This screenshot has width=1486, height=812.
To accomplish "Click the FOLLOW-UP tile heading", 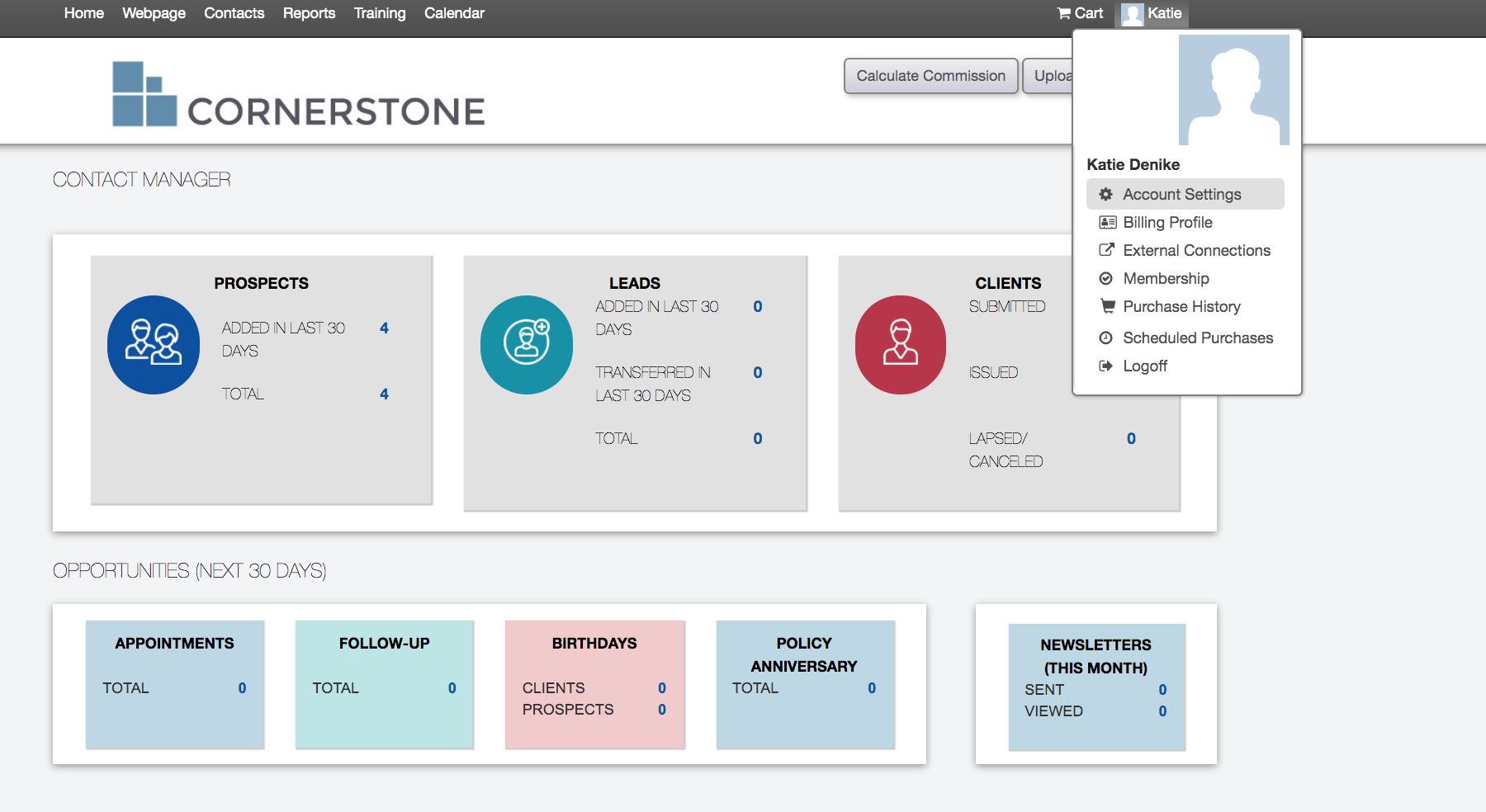I will [385, 643].
